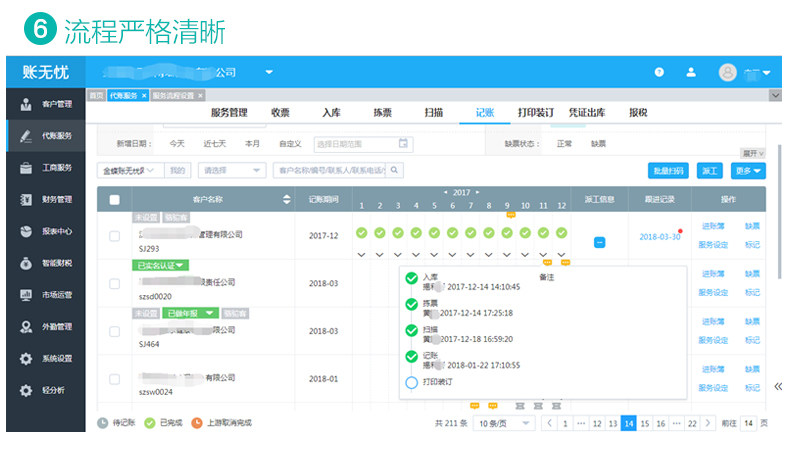Click month 1 green check for SJ293
790x458 pixels.
[x=361, y=232]
